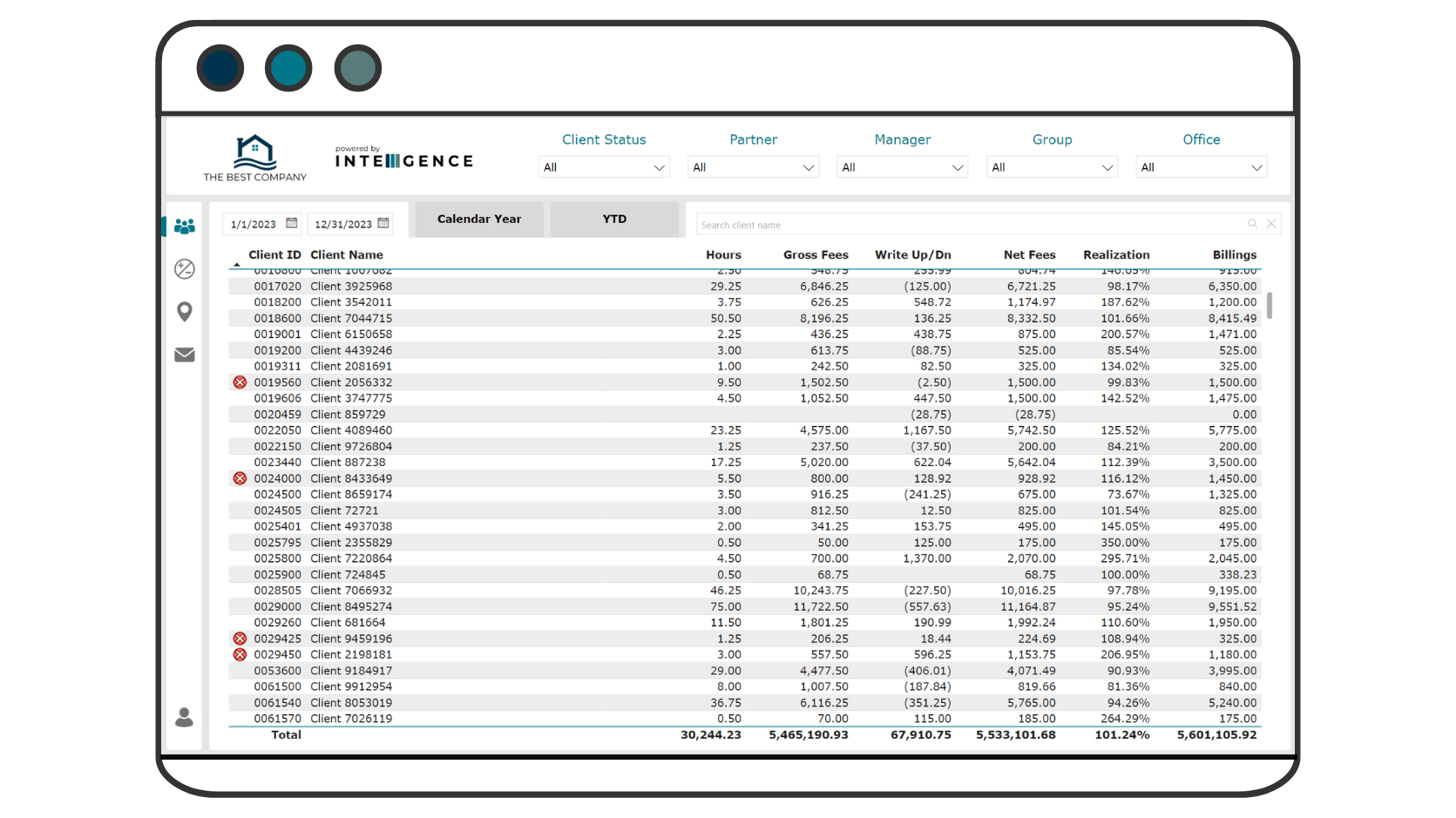Select row Client 8495274
This screenshot has height=818, width=1456.
click(745, 607)
